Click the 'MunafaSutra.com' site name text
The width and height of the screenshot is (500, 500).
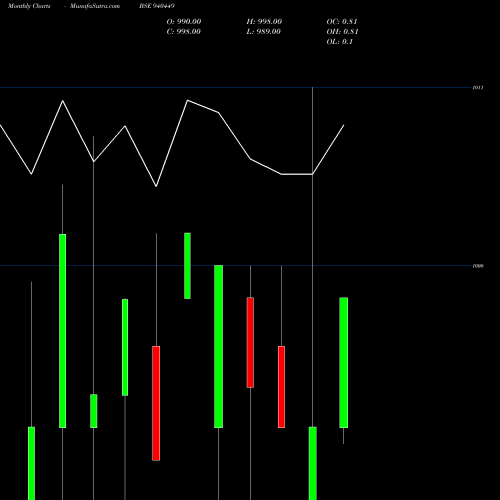click(x=95, y=6)
